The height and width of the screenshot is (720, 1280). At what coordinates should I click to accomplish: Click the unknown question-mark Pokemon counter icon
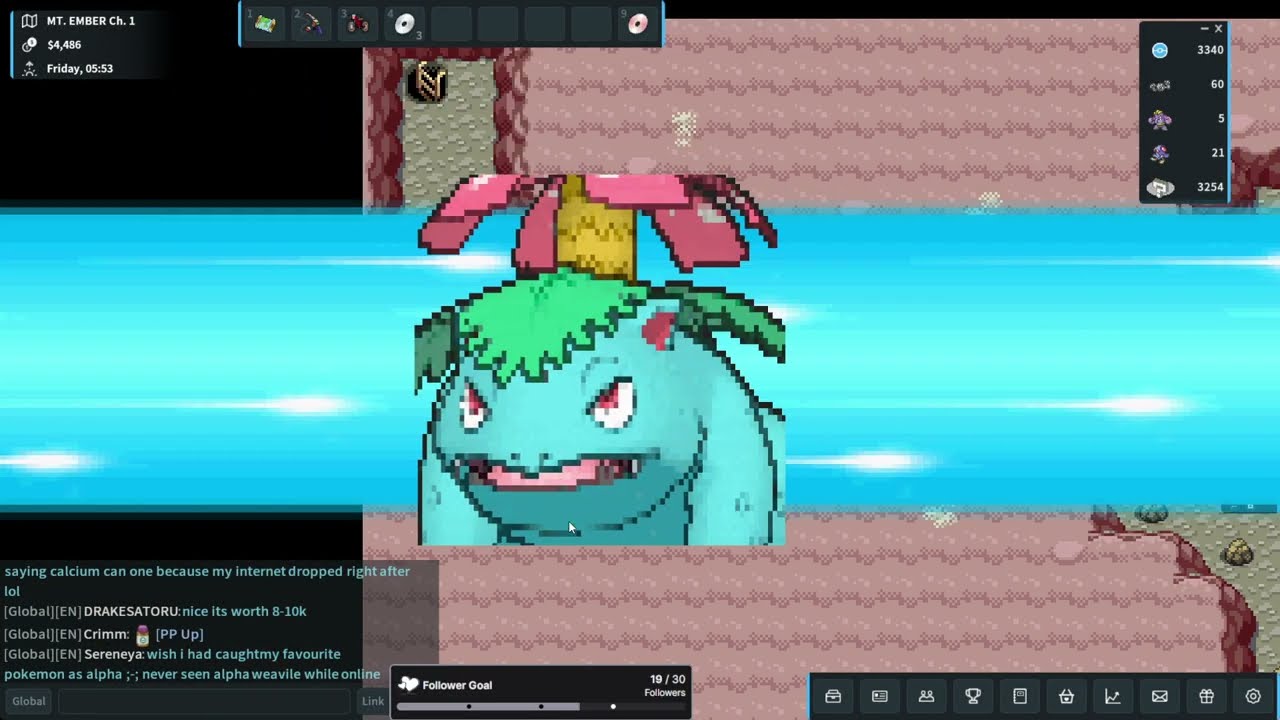(x=1160, y=187)
